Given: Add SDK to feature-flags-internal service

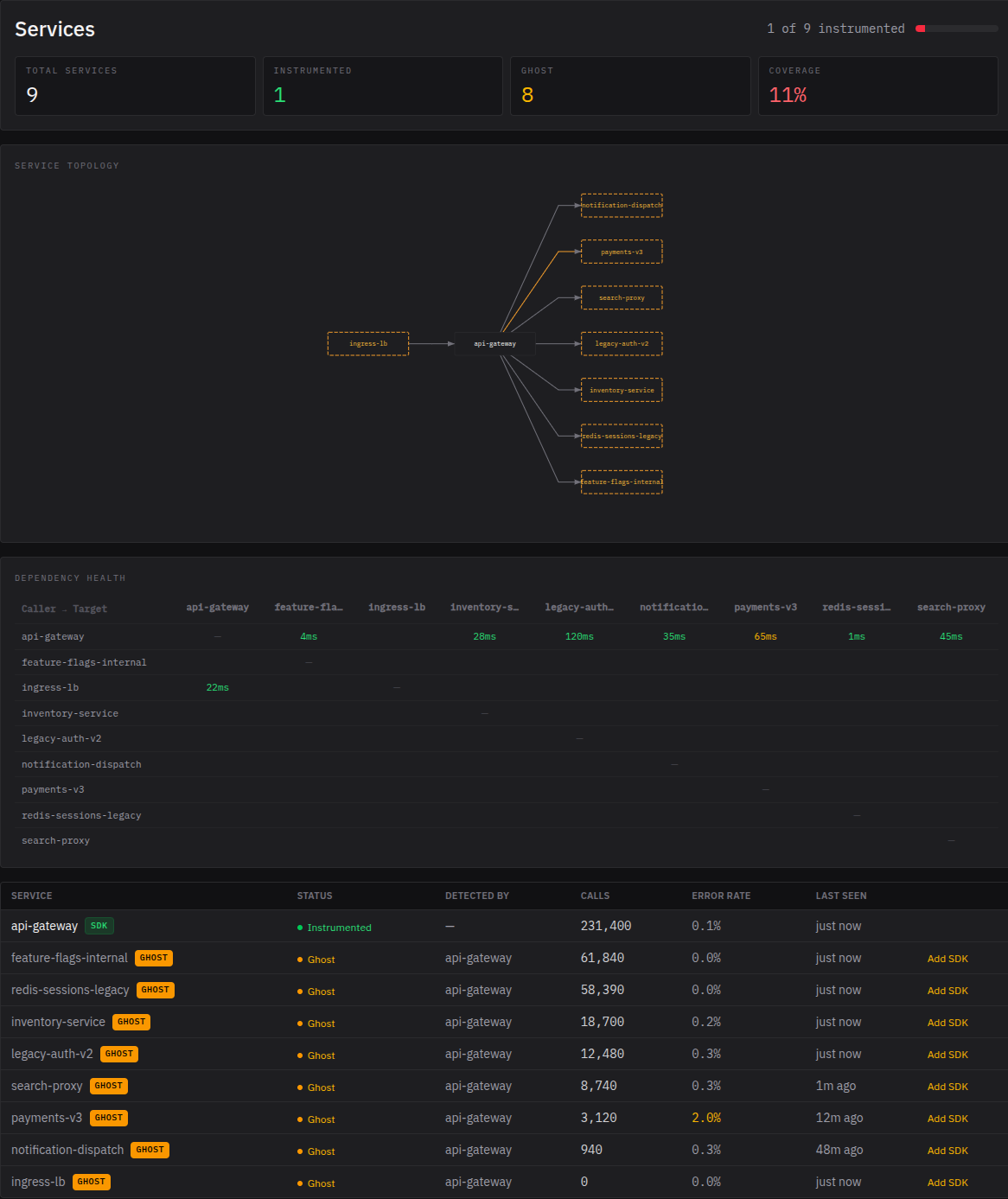Looking at the screenshot, I should (947, 959).
